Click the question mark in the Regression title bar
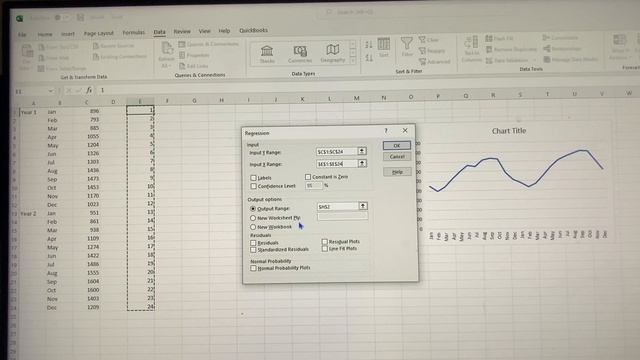640x360 pixels. (x=386, y=131)
